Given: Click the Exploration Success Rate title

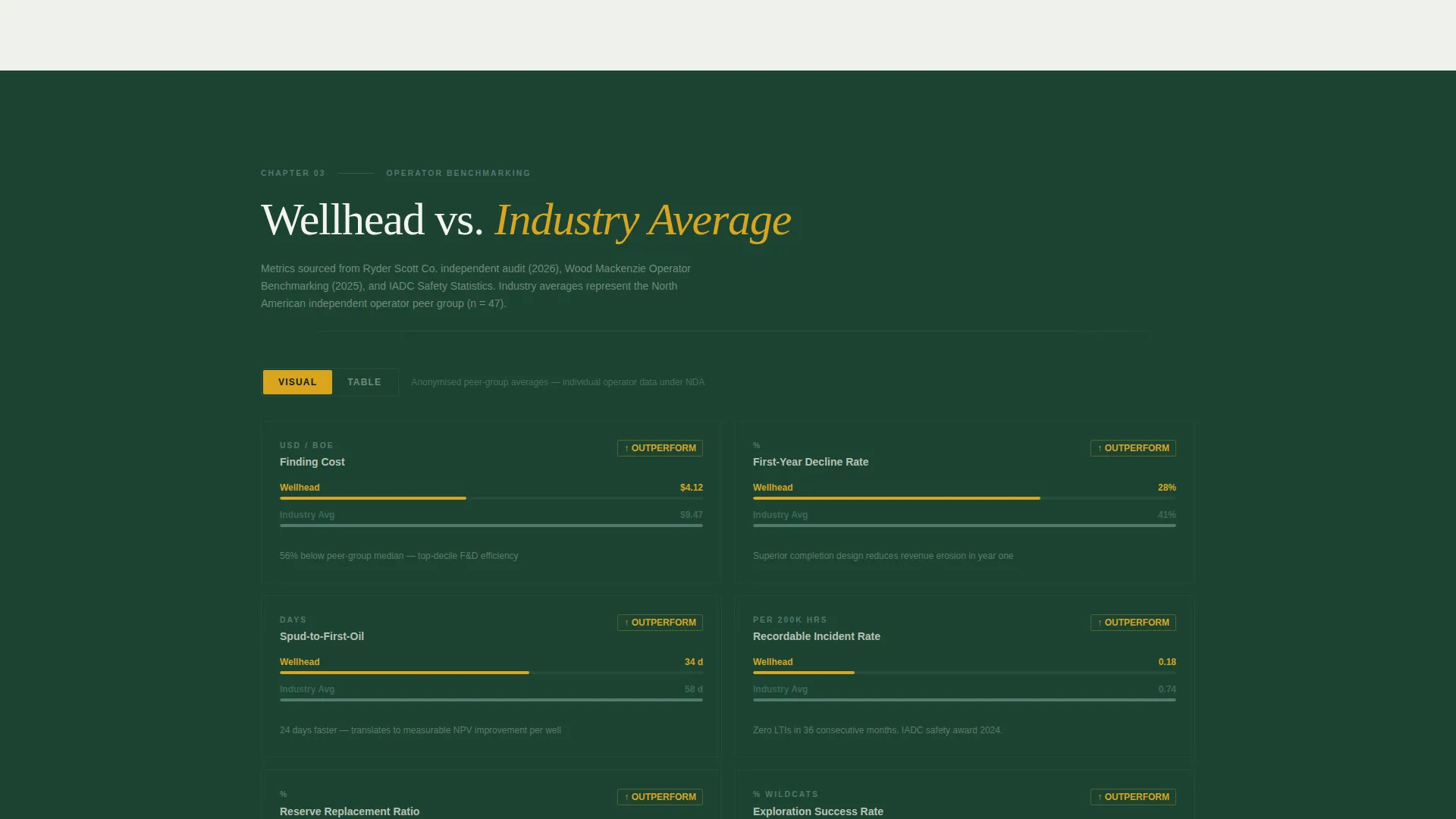Looking at the screenshot, I should (818, 811).
